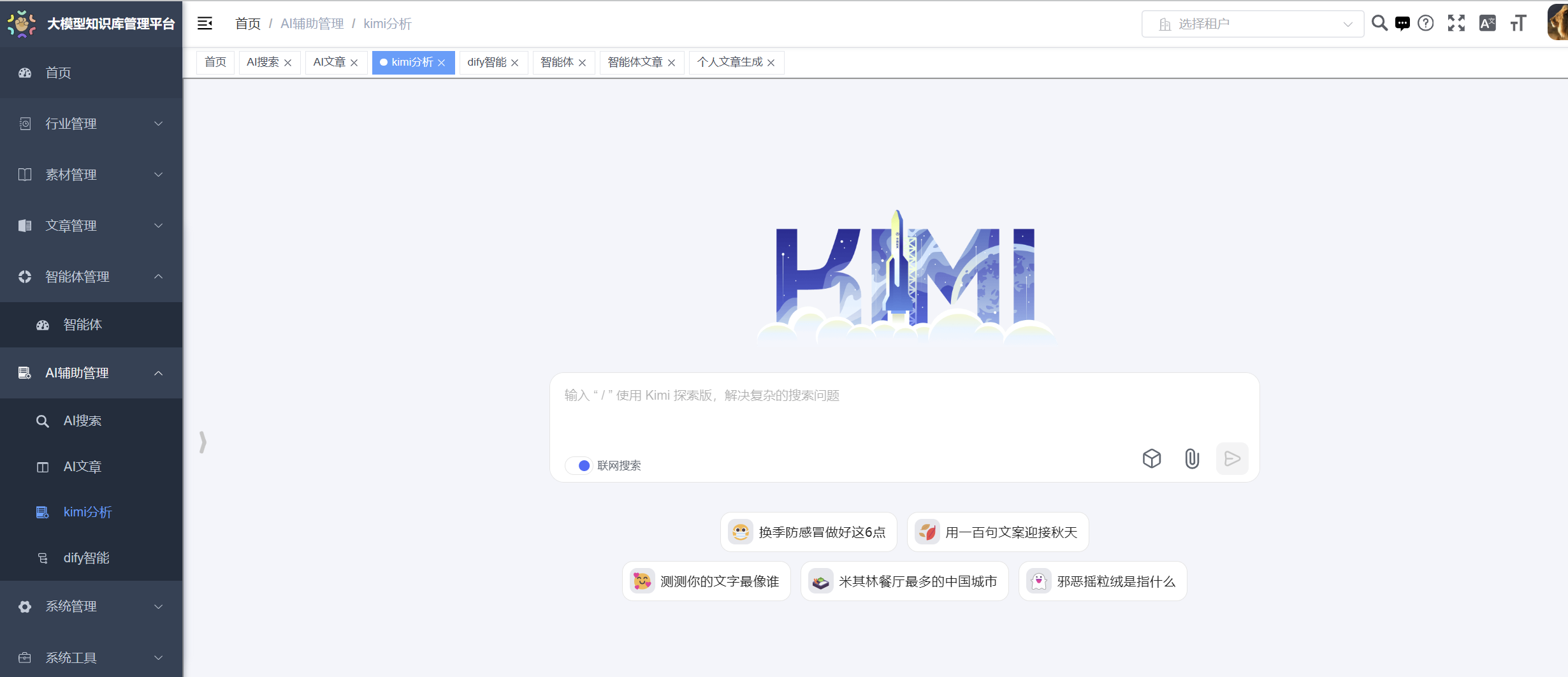Pick suggestion 米其林餐厅最多的中国城市

pos(904,581)
